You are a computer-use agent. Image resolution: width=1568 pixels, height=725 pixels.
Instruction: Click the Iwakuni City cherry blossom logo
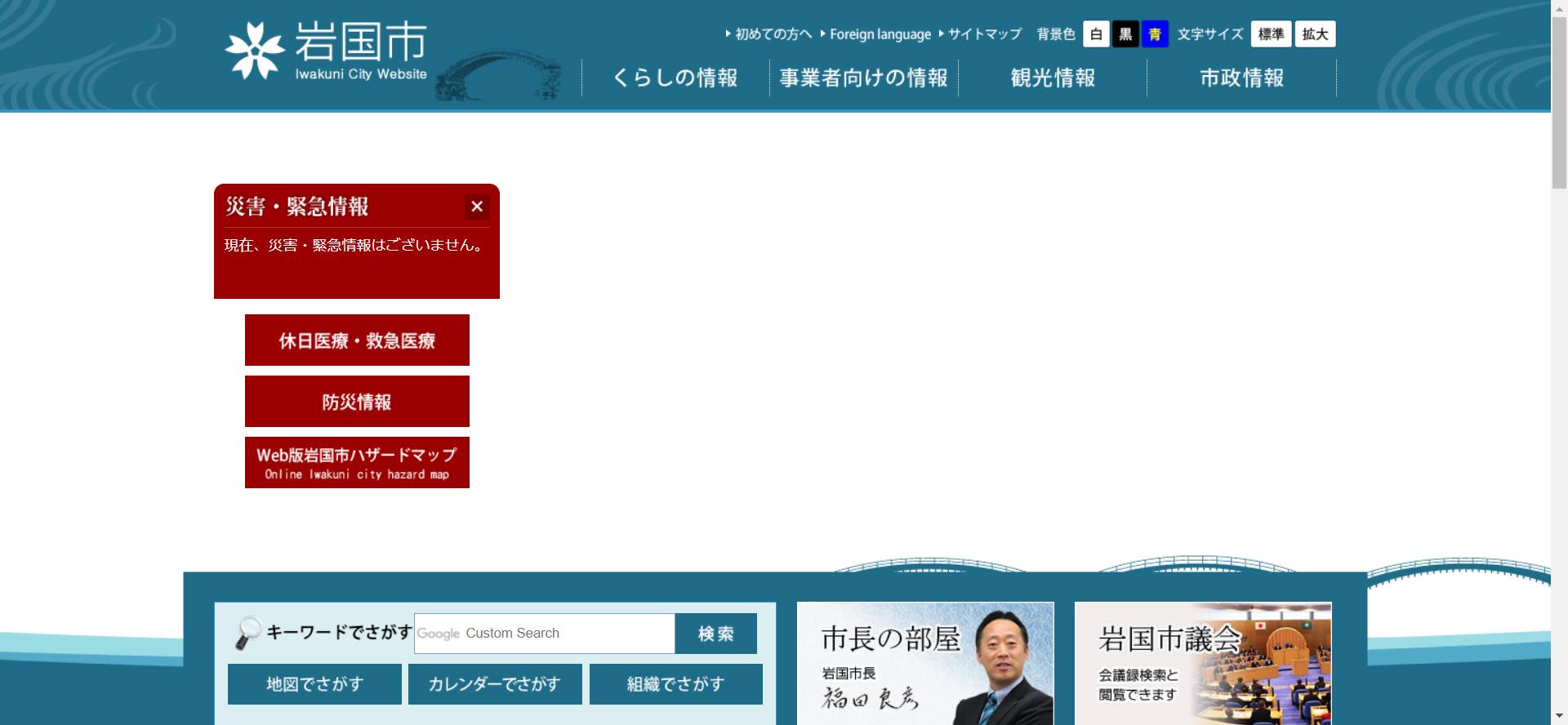254,50
